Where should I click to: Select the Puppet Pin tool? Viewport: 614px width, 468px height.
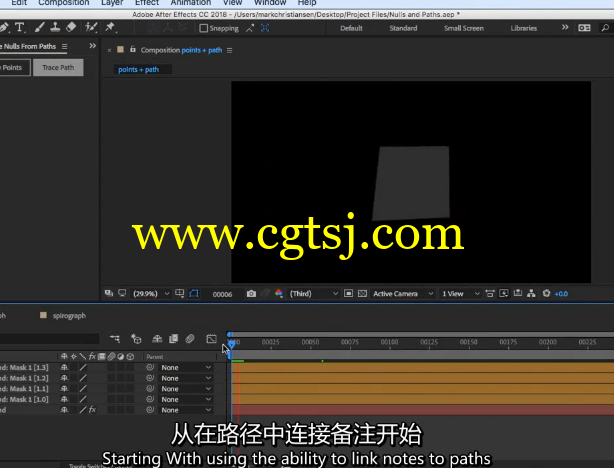click(110, 27)
